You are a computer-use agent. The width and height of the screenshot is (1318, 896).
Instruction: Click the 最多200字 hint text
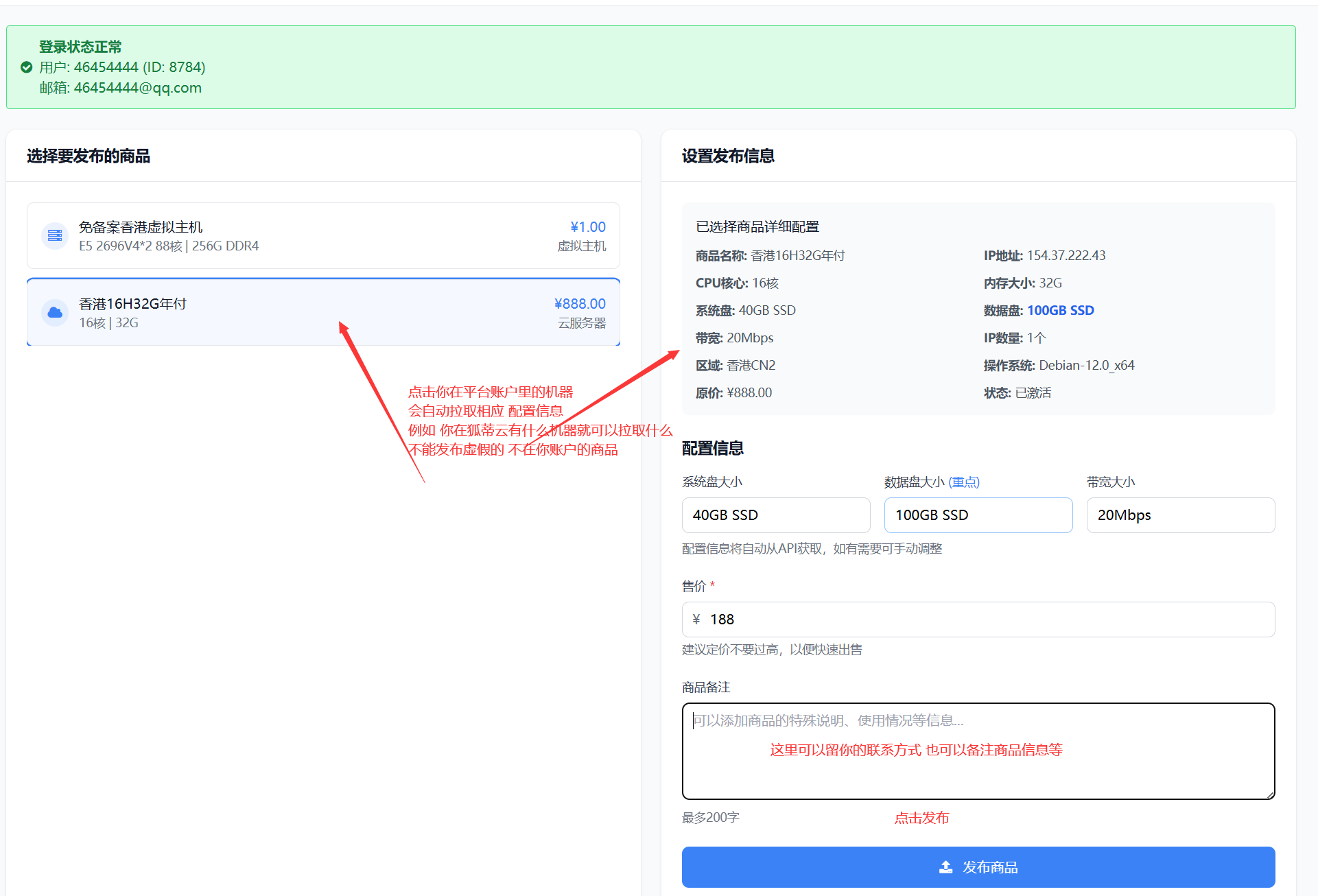point(711,818)
